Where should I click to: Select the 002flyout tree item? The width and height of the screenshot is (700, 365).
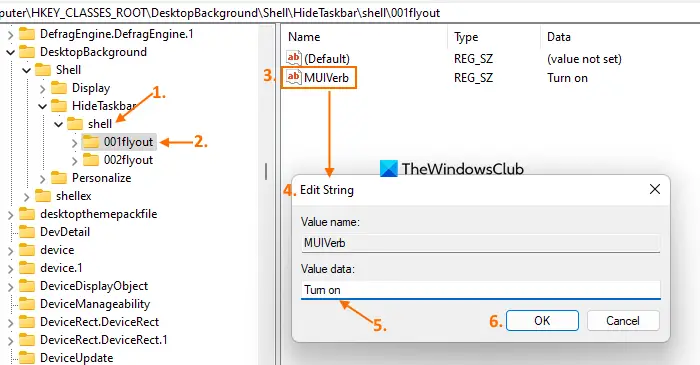128,160
